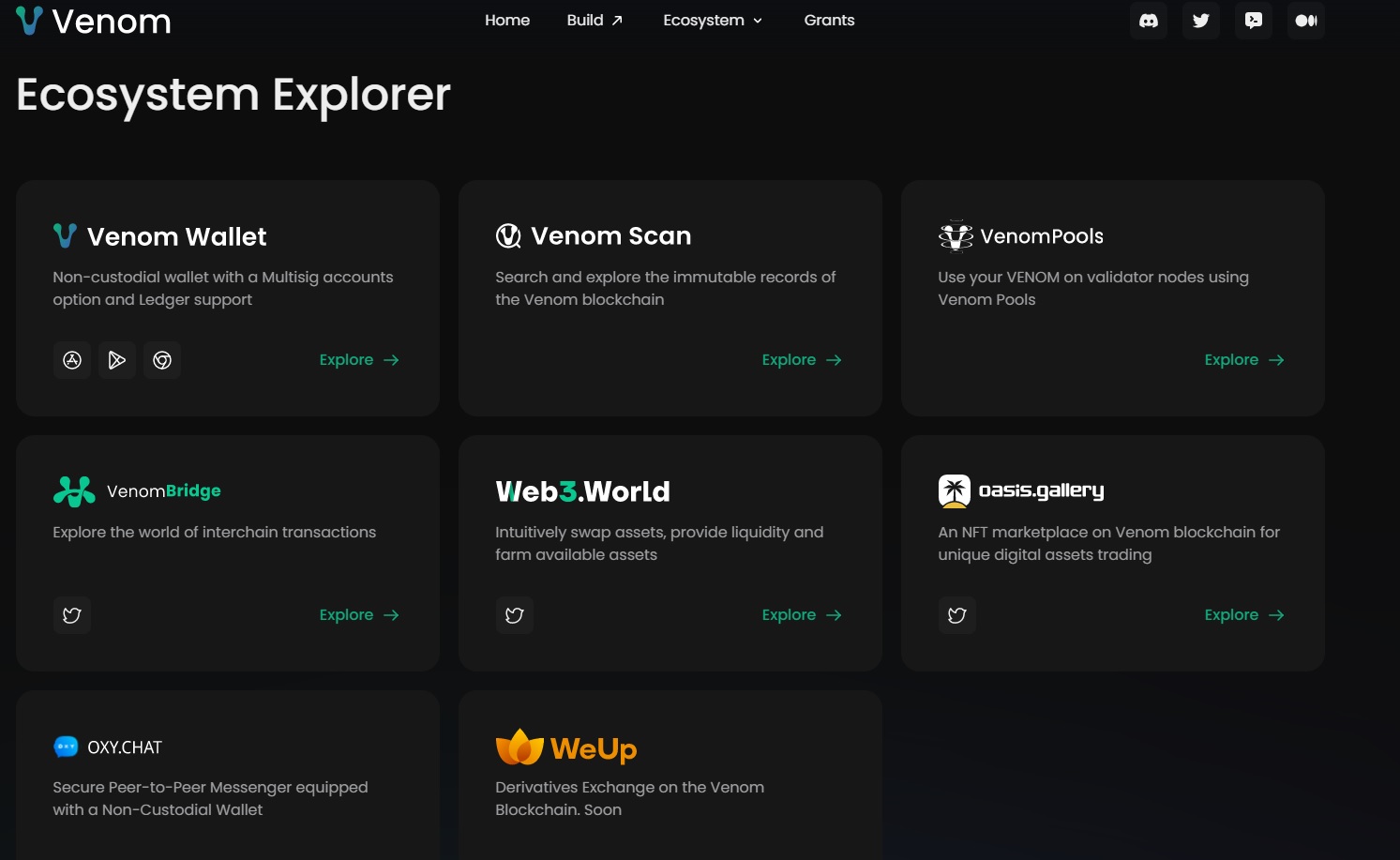Image resolution: width=1400 pixels, height=860 pixels.
Task: Click the OXY.CHAT title text
Action: tap(125, 747)
